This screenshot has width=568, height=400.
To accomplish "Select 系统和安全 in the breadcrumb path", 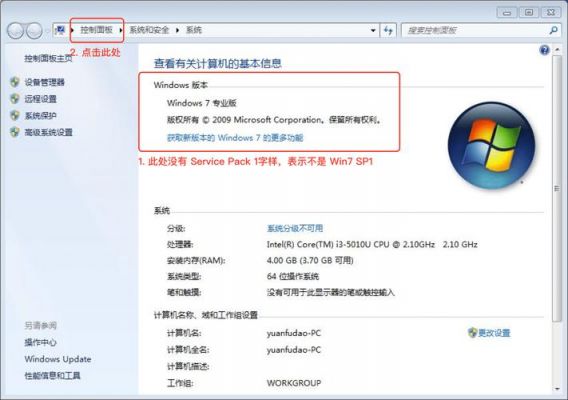I will click(x=149, y=30).
